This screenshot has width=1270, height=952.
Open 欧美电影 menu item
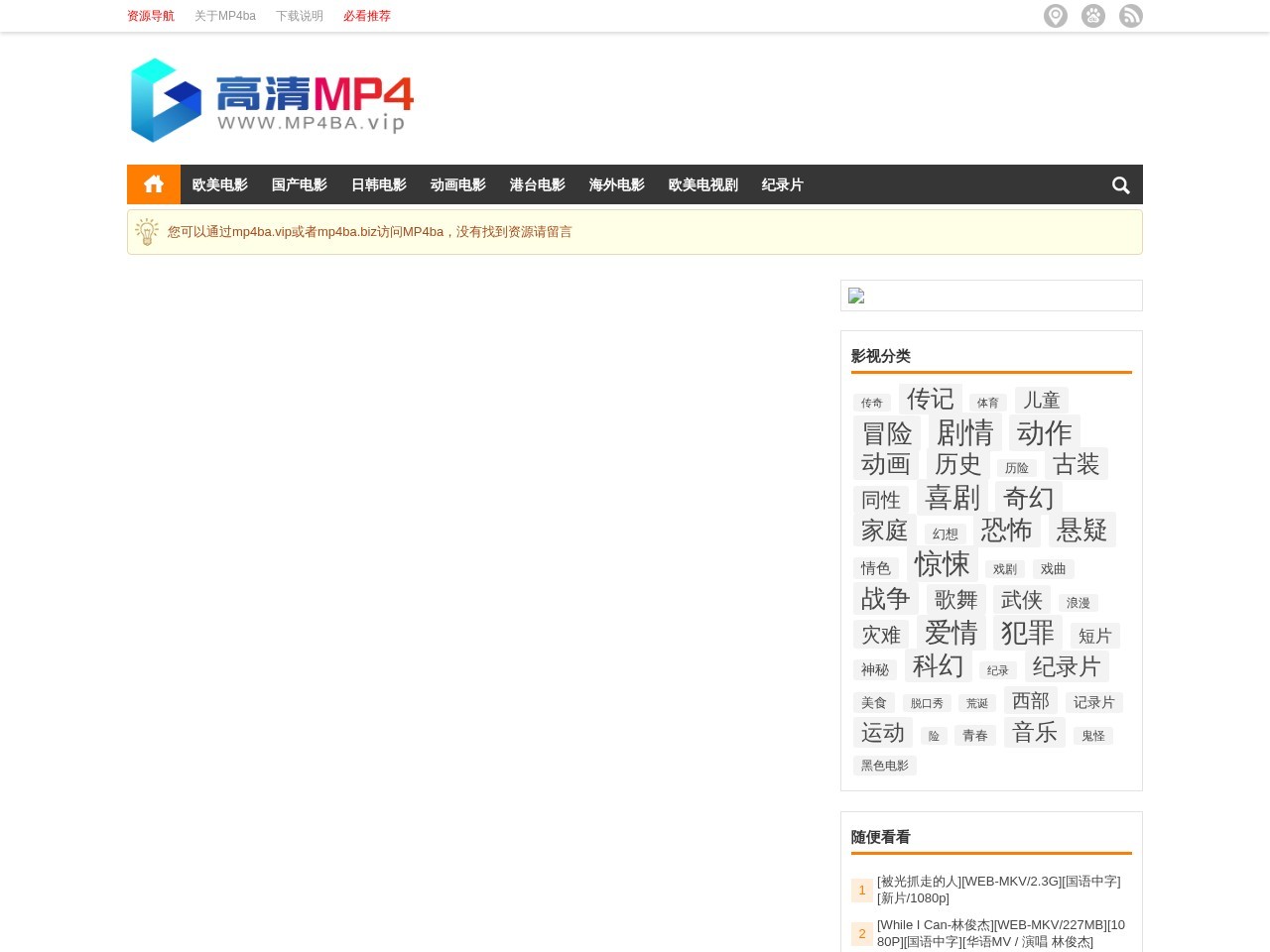[x=220, y=184]
